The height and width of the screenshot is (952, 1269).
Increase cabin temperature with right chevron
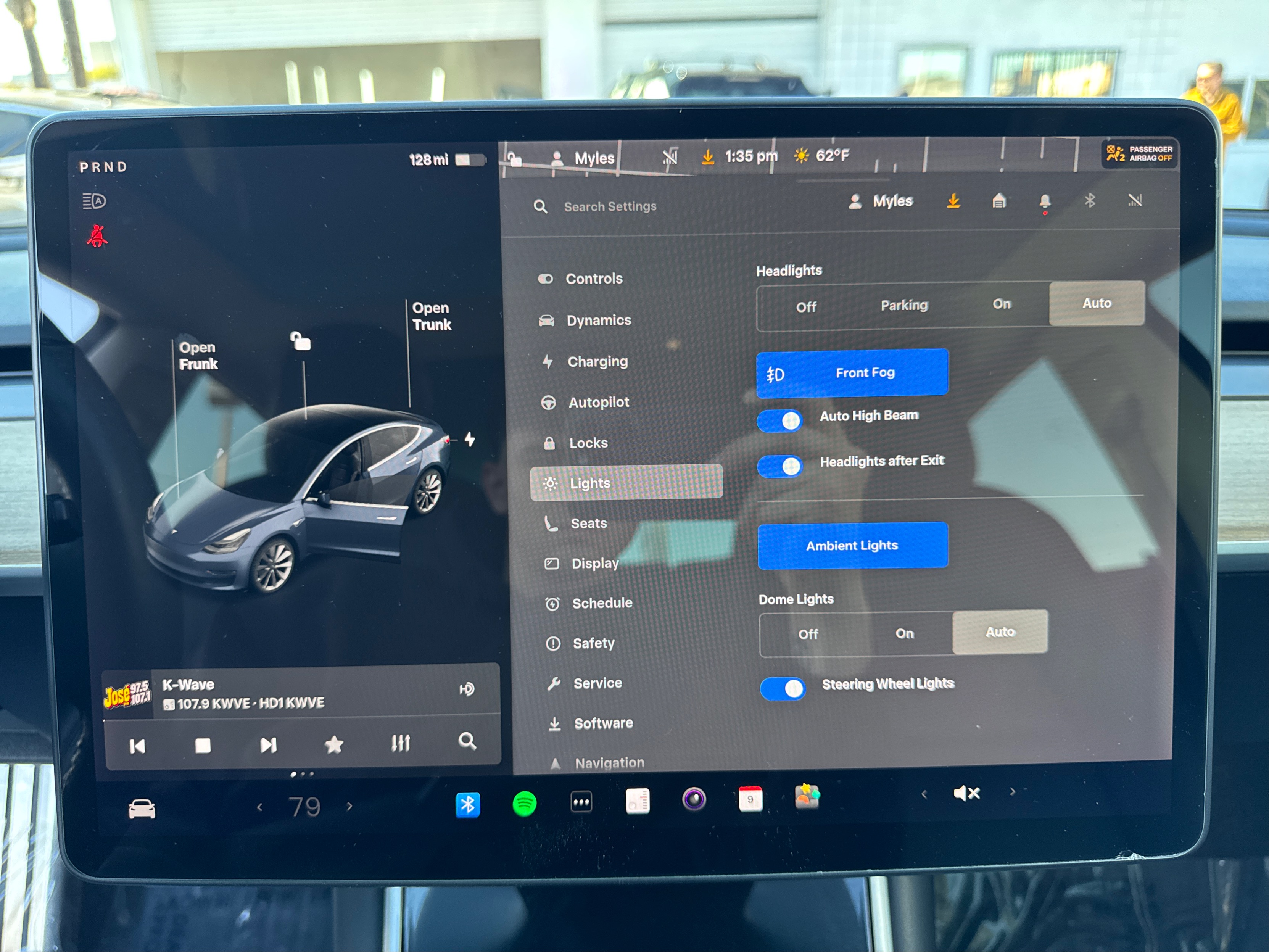350,806
